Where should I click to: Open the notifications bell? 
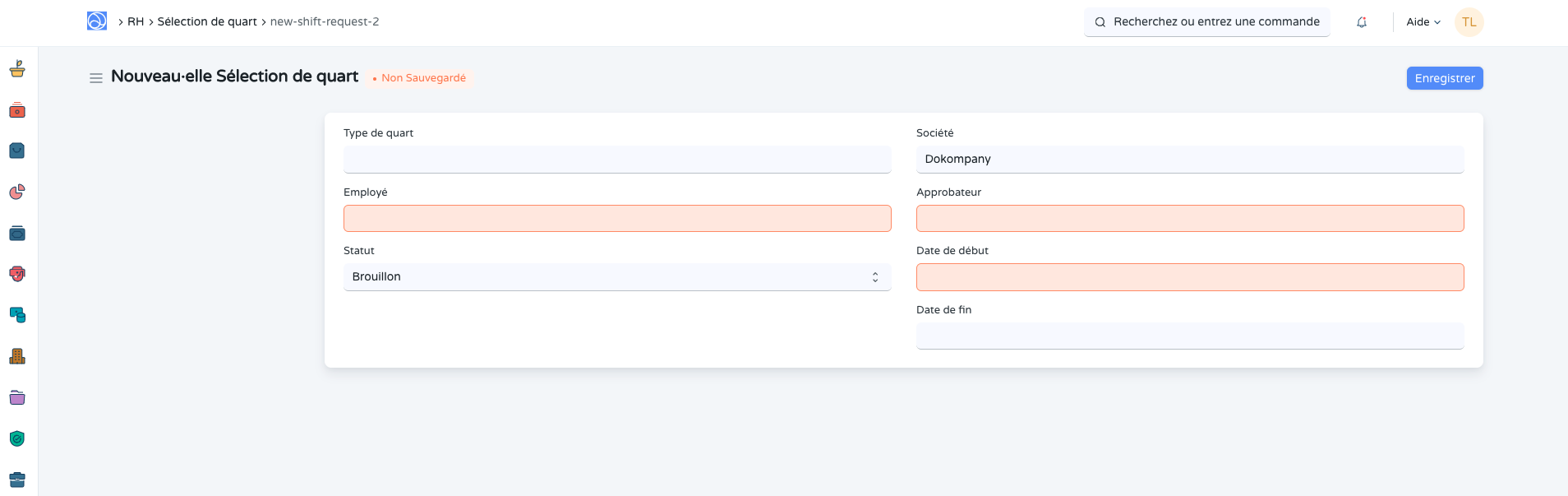pos(1362,22)
